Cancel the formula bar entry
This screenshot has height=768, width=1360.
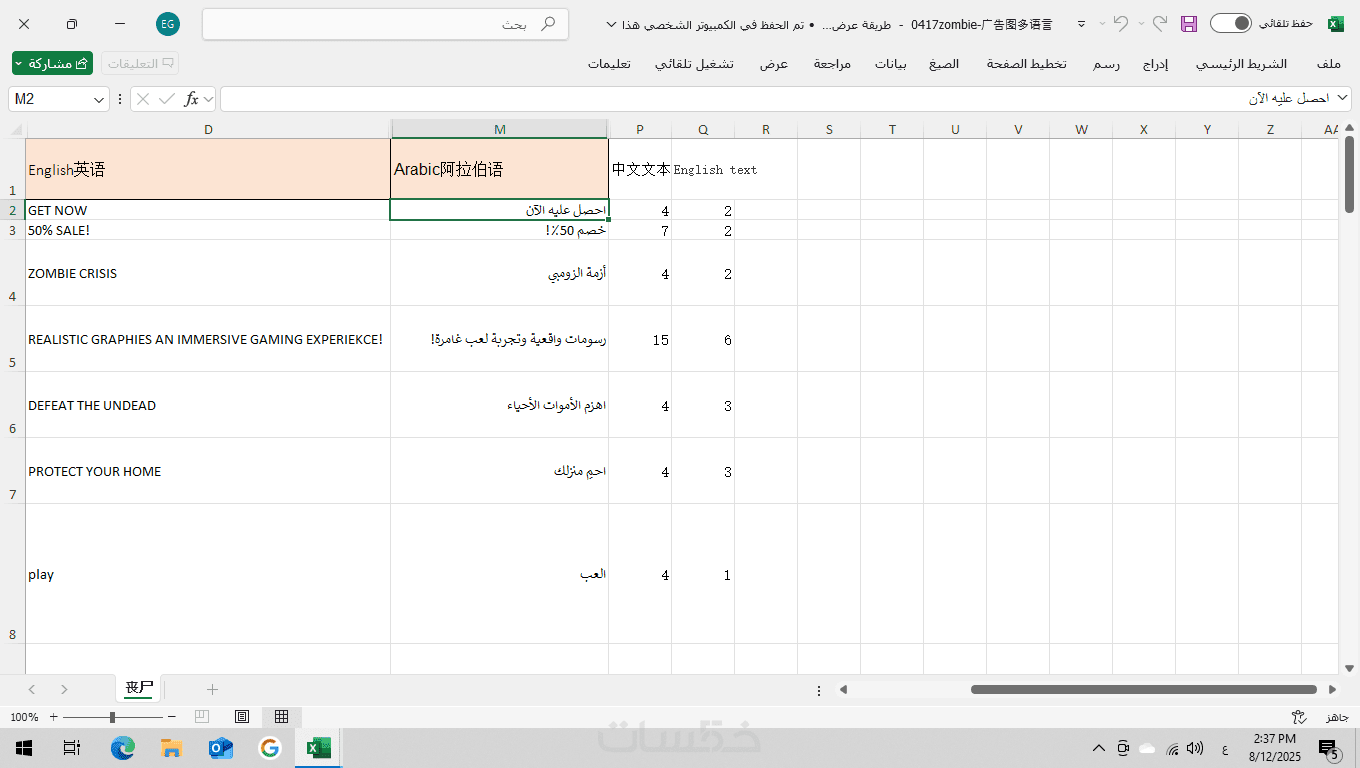[x=143, y=99]
